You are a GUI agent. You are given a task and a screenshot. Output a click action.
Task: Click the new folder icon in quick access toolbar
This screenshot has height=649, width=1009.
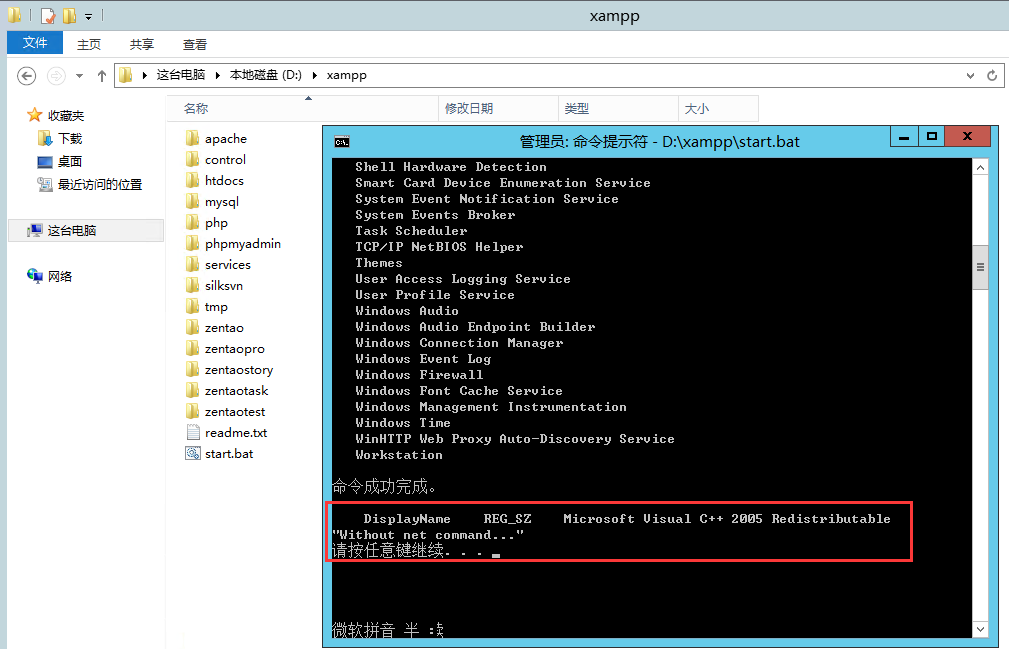(69, 15)
